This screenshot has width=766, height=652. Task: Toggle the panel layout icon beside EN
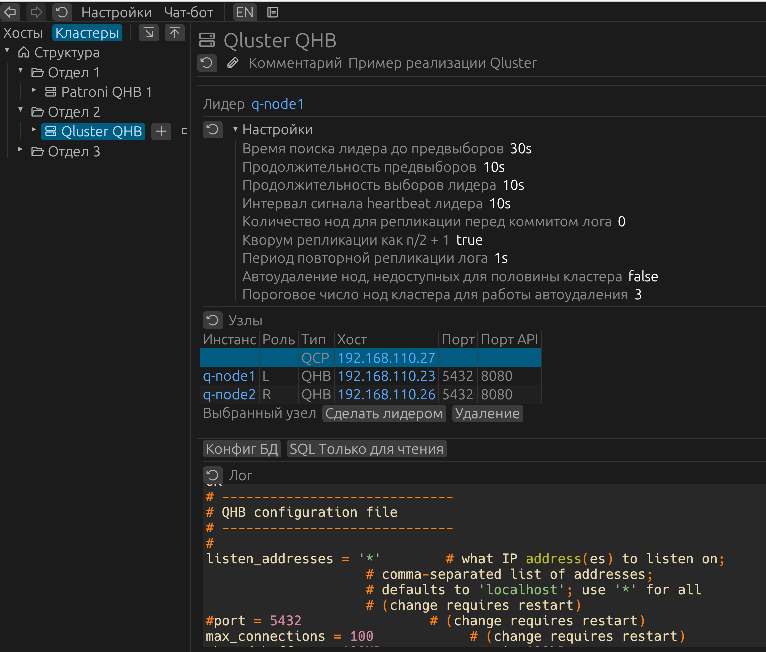click(273, 12)
